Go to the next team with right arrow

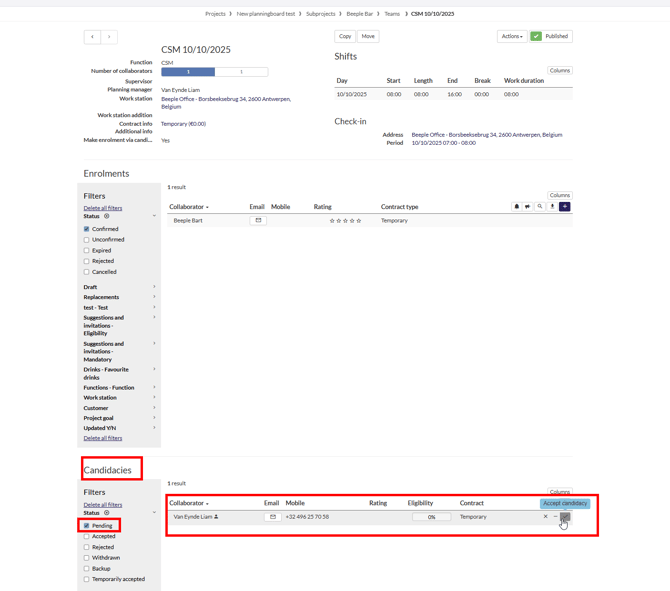coord(109,37)
